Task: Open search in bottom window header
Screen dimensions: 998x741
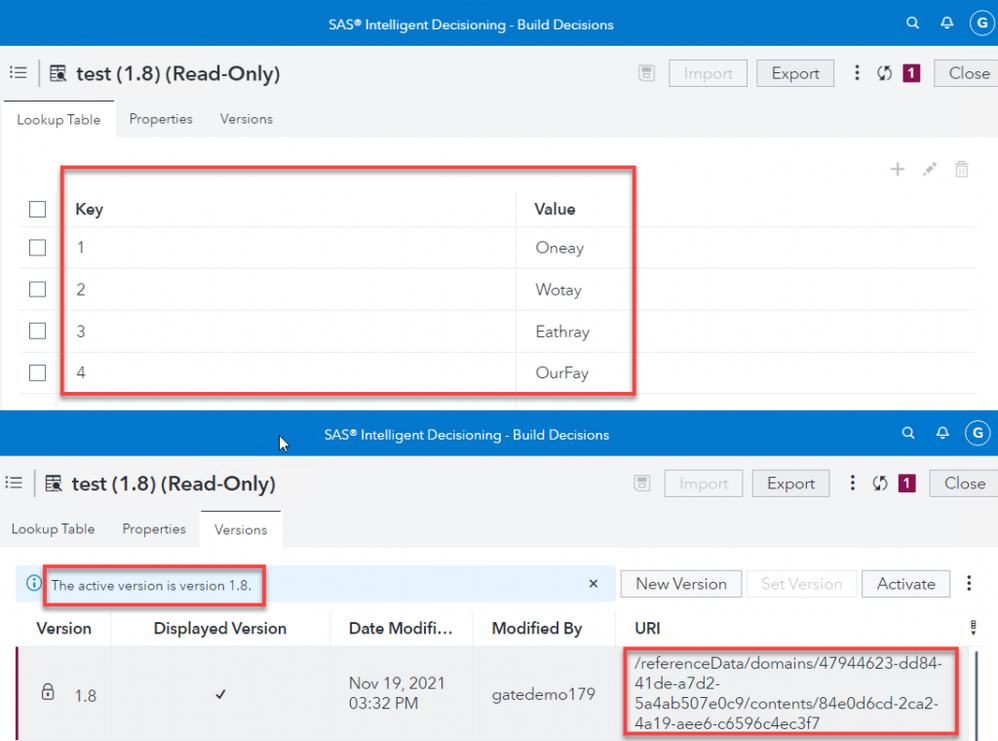Action: [x=908, y=433]
